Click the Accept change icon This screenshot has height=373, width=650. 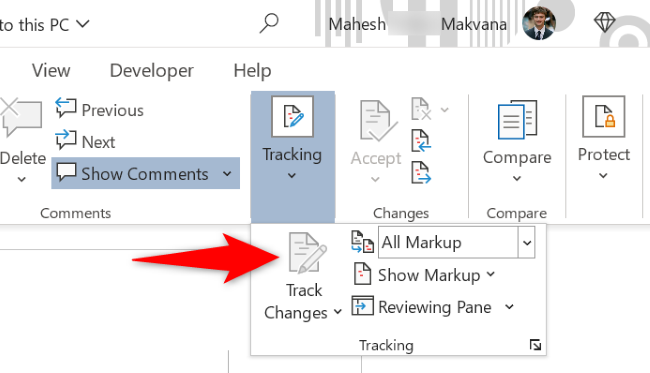coord(378,121)
